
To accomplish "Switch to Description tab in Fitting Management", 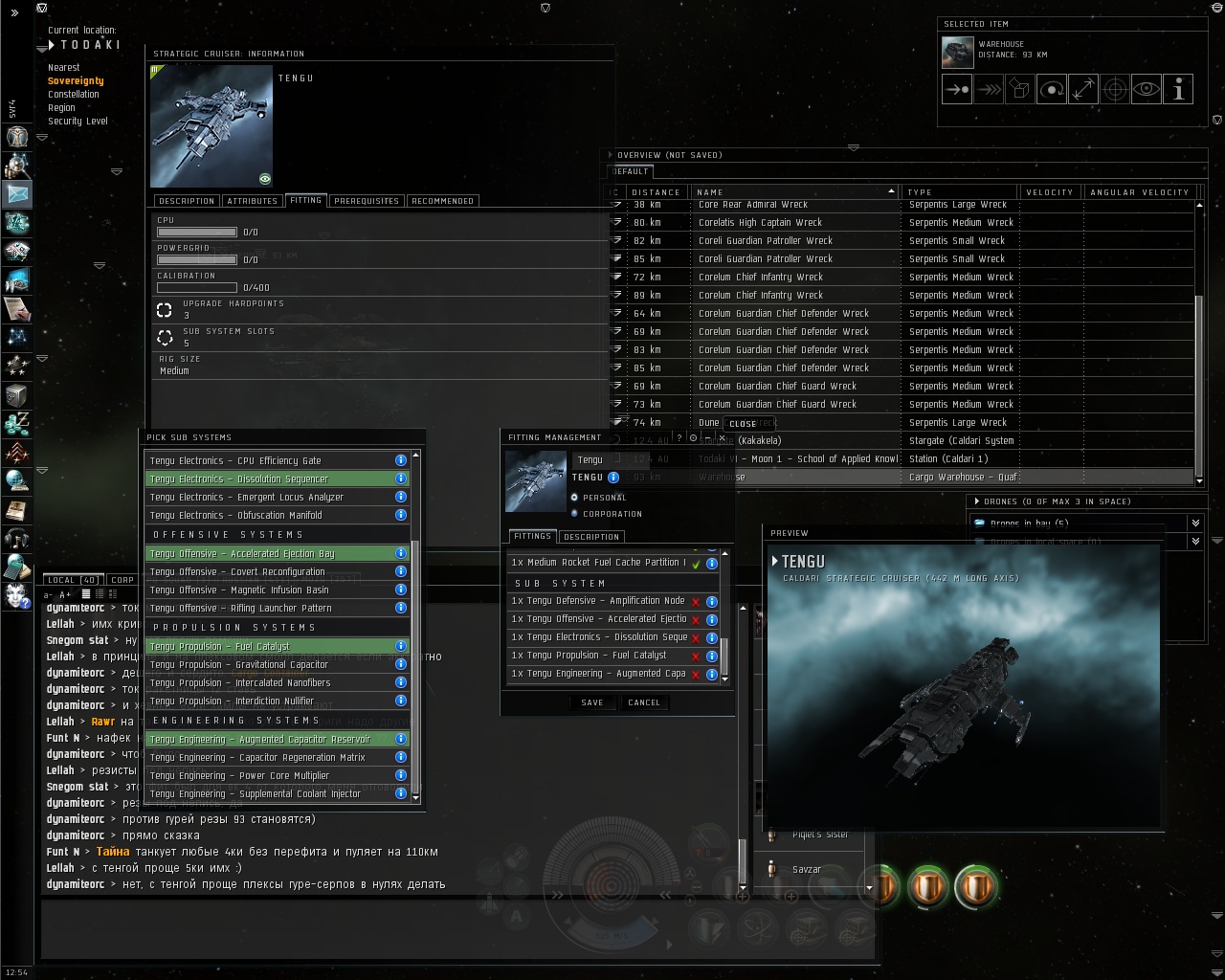I will coord(591,537).
